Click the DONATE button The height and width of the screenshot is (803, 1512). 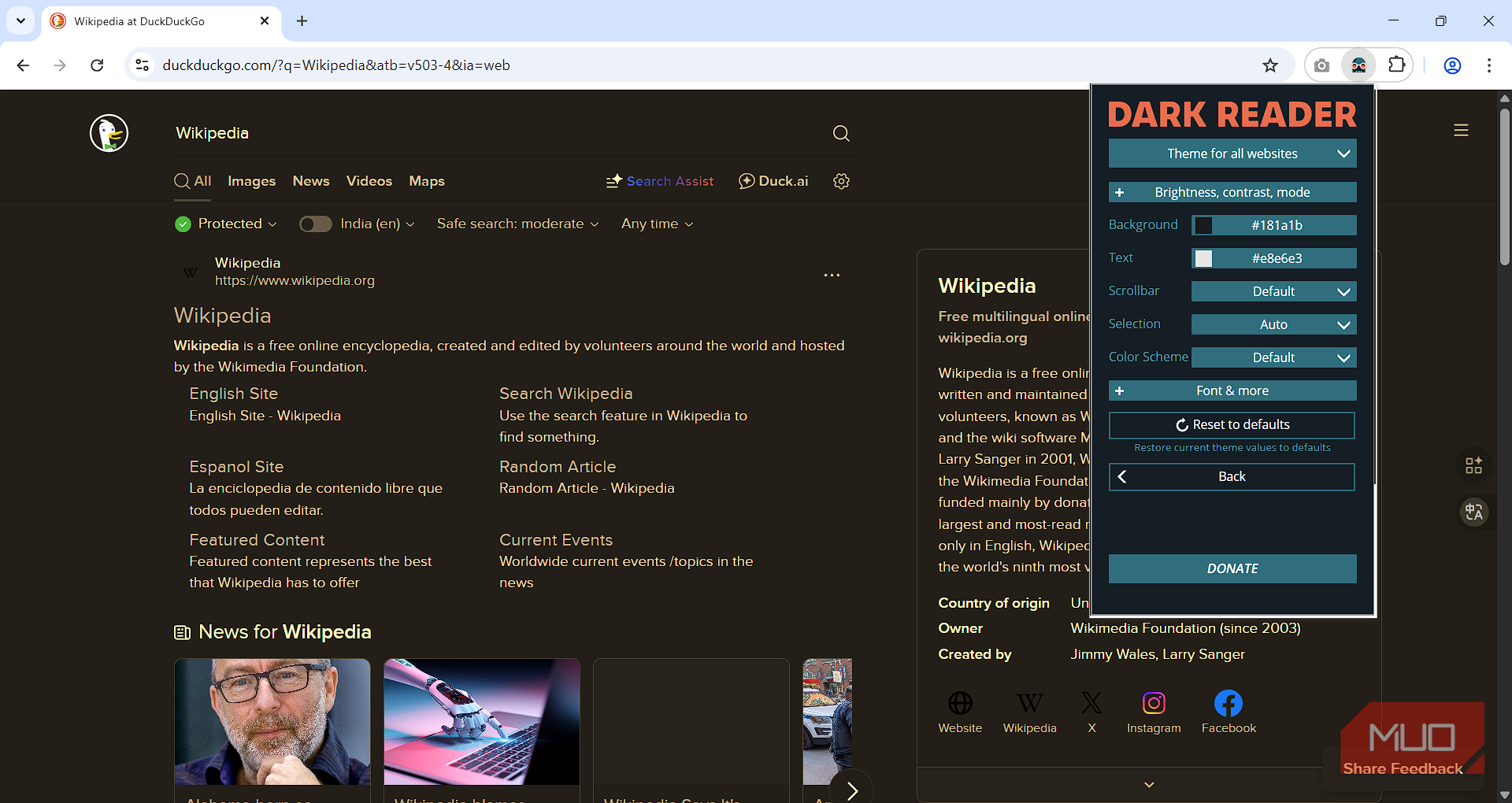click(1232, 568)
